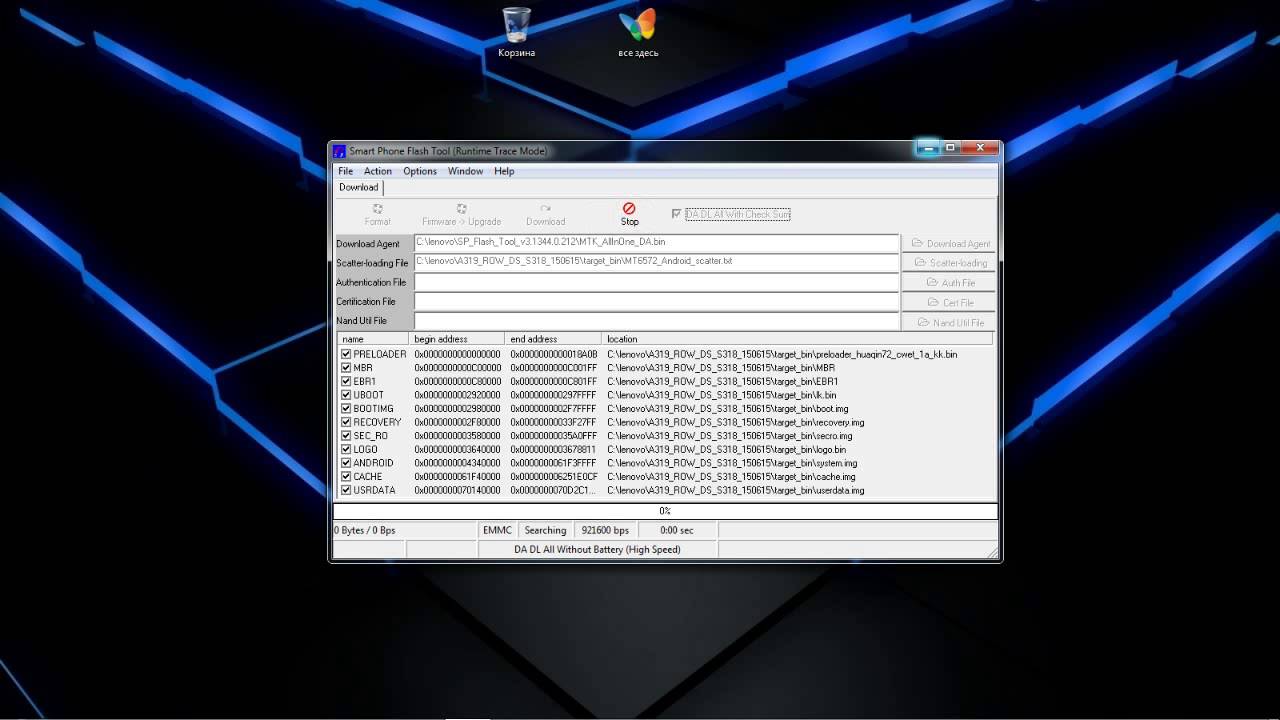The width and height of the screenshot is (1280, 720).
Task: Open the Options menu
Action: tap(420, 171)
